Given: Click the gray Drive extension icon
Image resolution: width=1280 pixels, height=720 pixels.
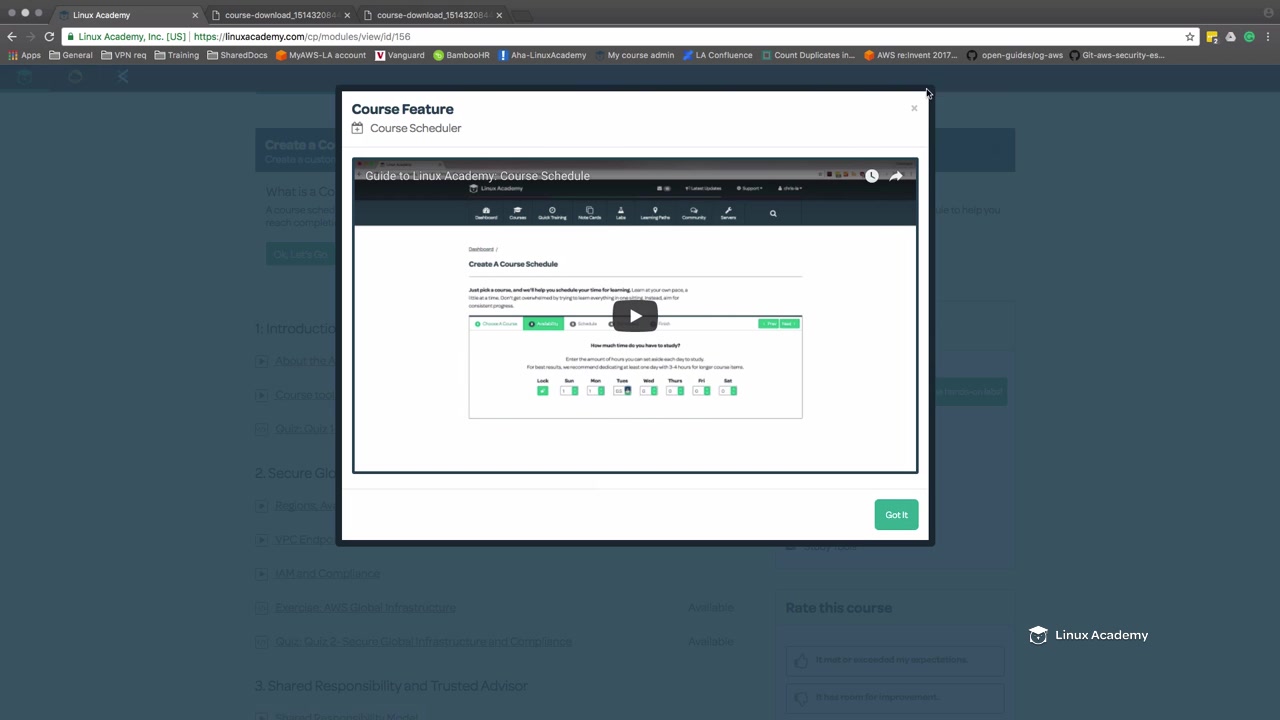Looking at the screenshot, I should pos(1231,36).
